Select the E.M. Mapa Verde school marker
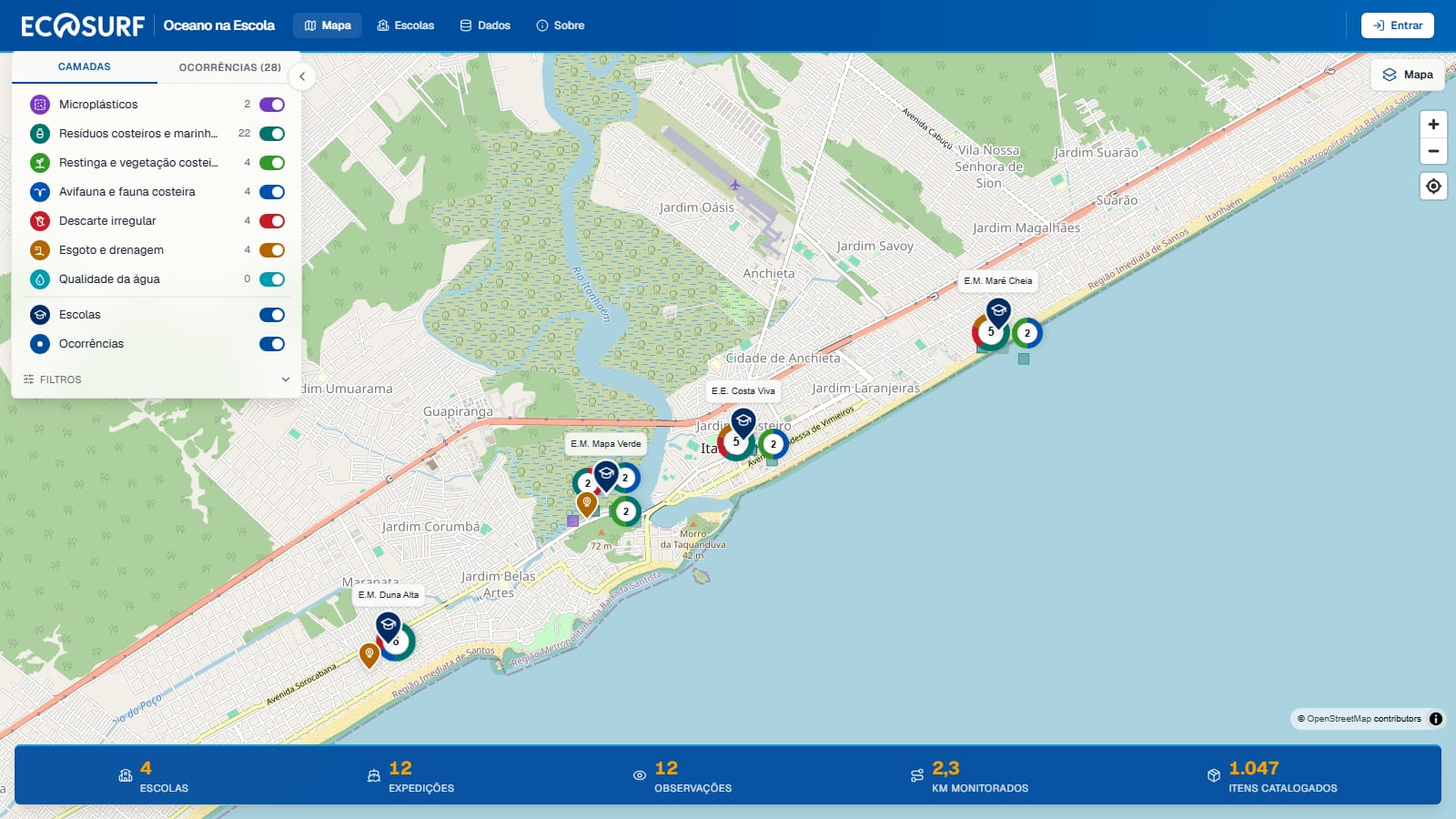The width and height of the screenshot is (1456, 819). [606, 476]
